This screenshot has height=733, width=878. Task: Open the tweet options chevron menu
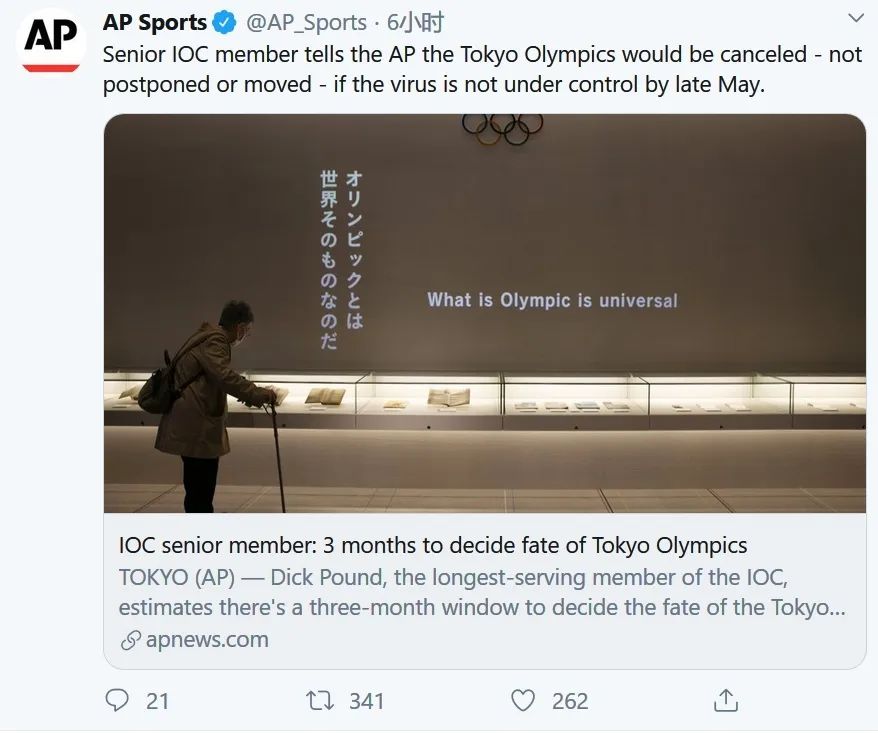pyautogui.click(x=856, y=18)
